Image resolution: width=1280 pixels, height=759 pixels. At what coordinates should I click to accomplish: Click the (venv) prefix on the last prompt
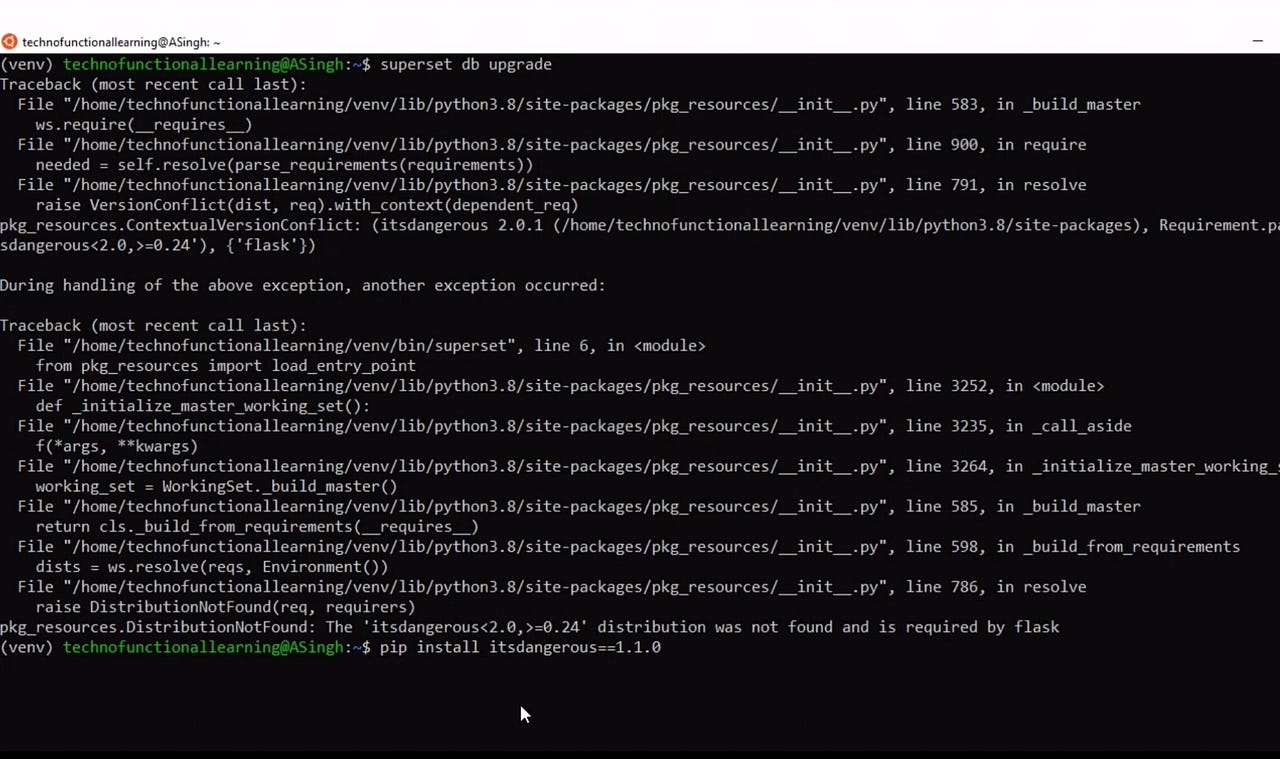point(27,647)
